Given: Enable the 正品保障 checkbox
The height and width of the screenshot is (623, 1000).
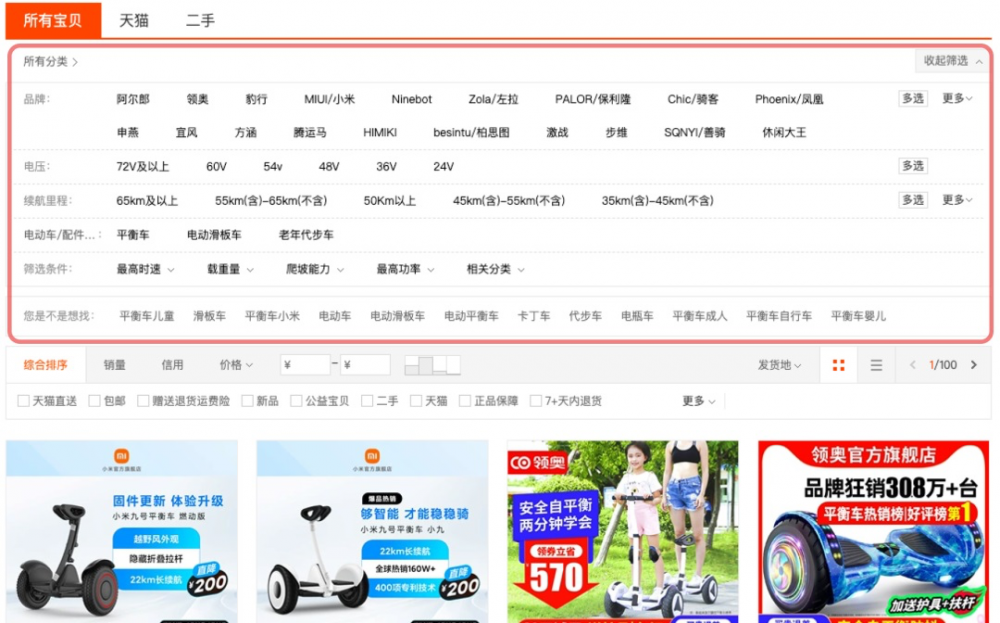Looking at the screenshot, I should coord(465,400).
